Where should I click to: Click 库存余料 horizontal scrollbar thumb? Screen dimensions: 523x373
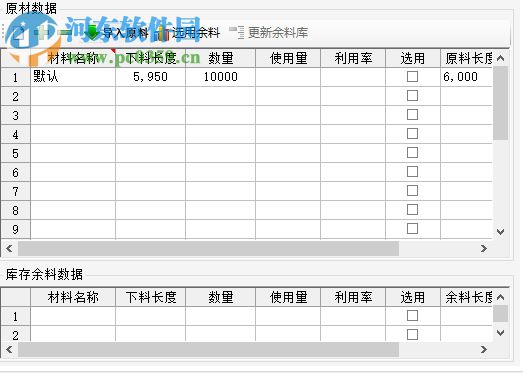click(208, 349)
